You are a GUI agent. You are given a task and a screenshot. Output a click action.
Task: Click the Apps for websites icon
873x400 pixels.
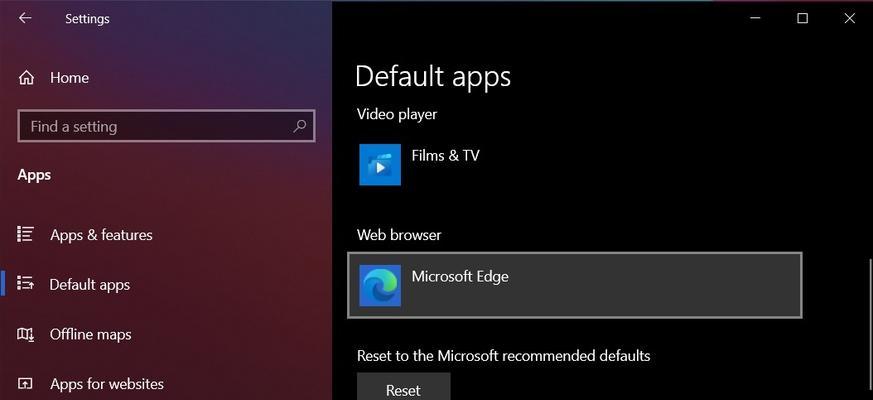[x=26, y=384]
